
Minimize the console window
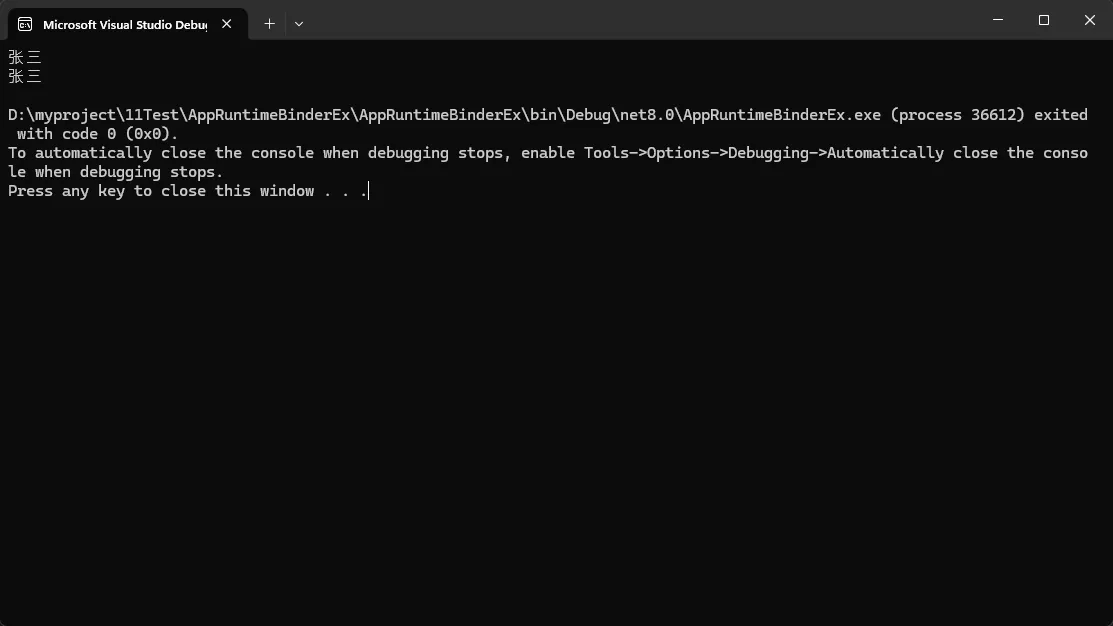point(997,20)
